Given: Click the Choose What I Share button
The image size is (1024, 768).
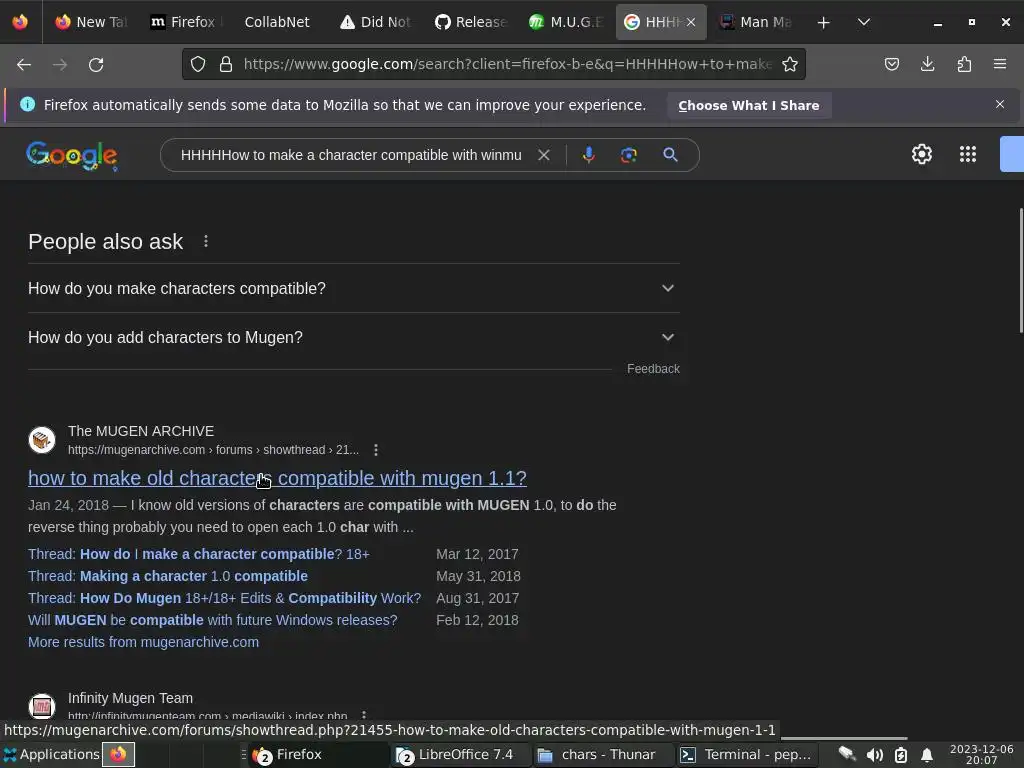Looking at the screenshot, I should tap(749, 105).
